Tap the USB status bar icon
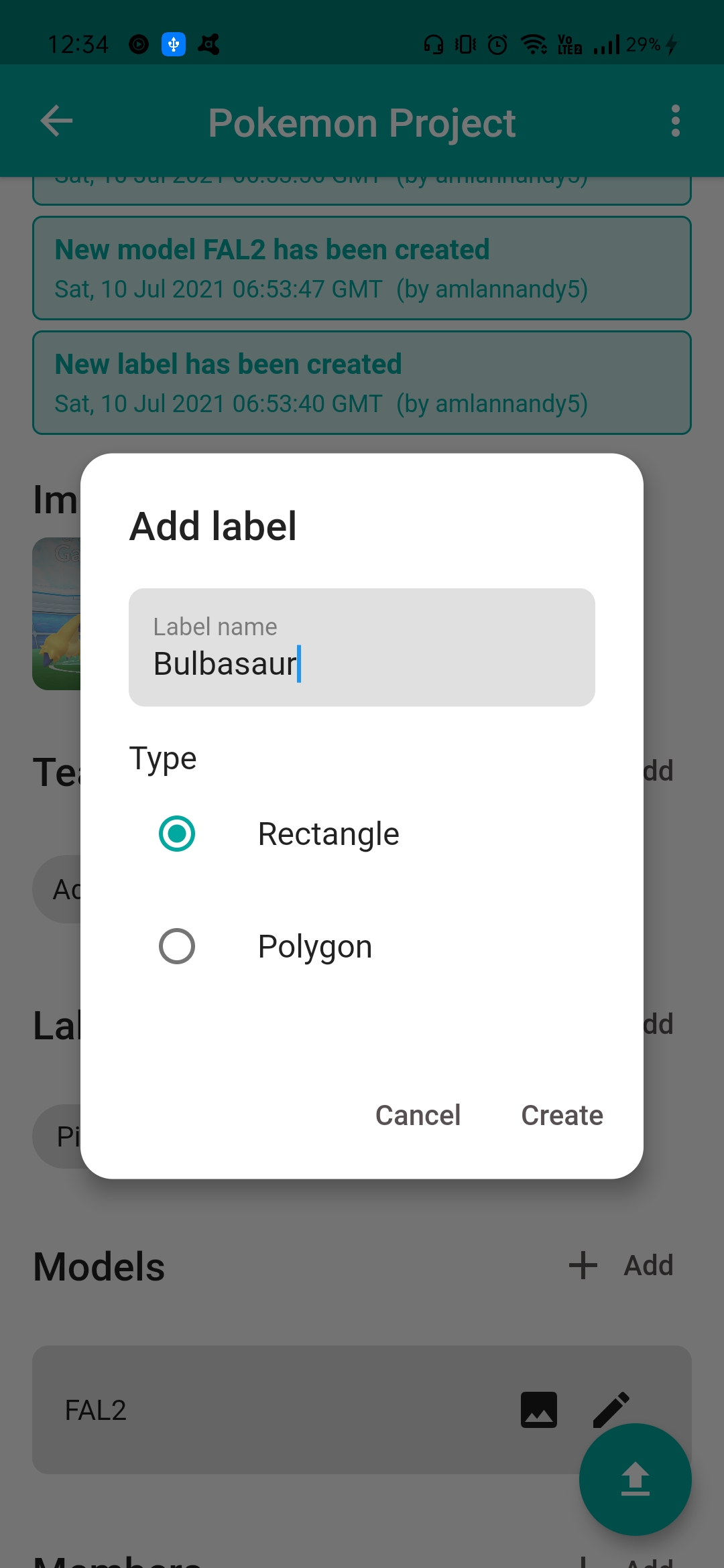The width and height of the screenshot is (724, 1568). (x=174, y=45)
